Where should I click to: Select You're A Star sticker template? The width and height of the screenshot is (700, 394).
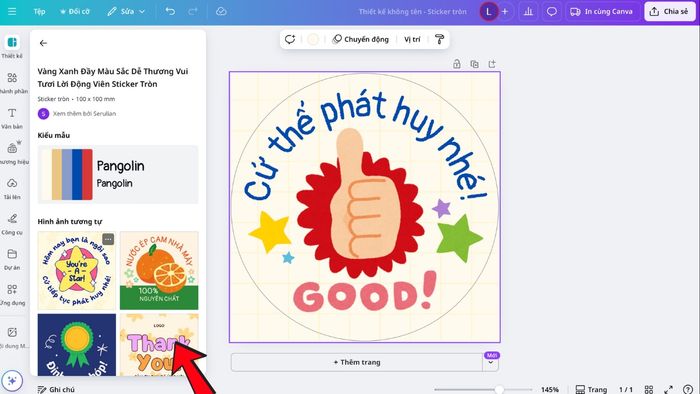click(77, 270)
